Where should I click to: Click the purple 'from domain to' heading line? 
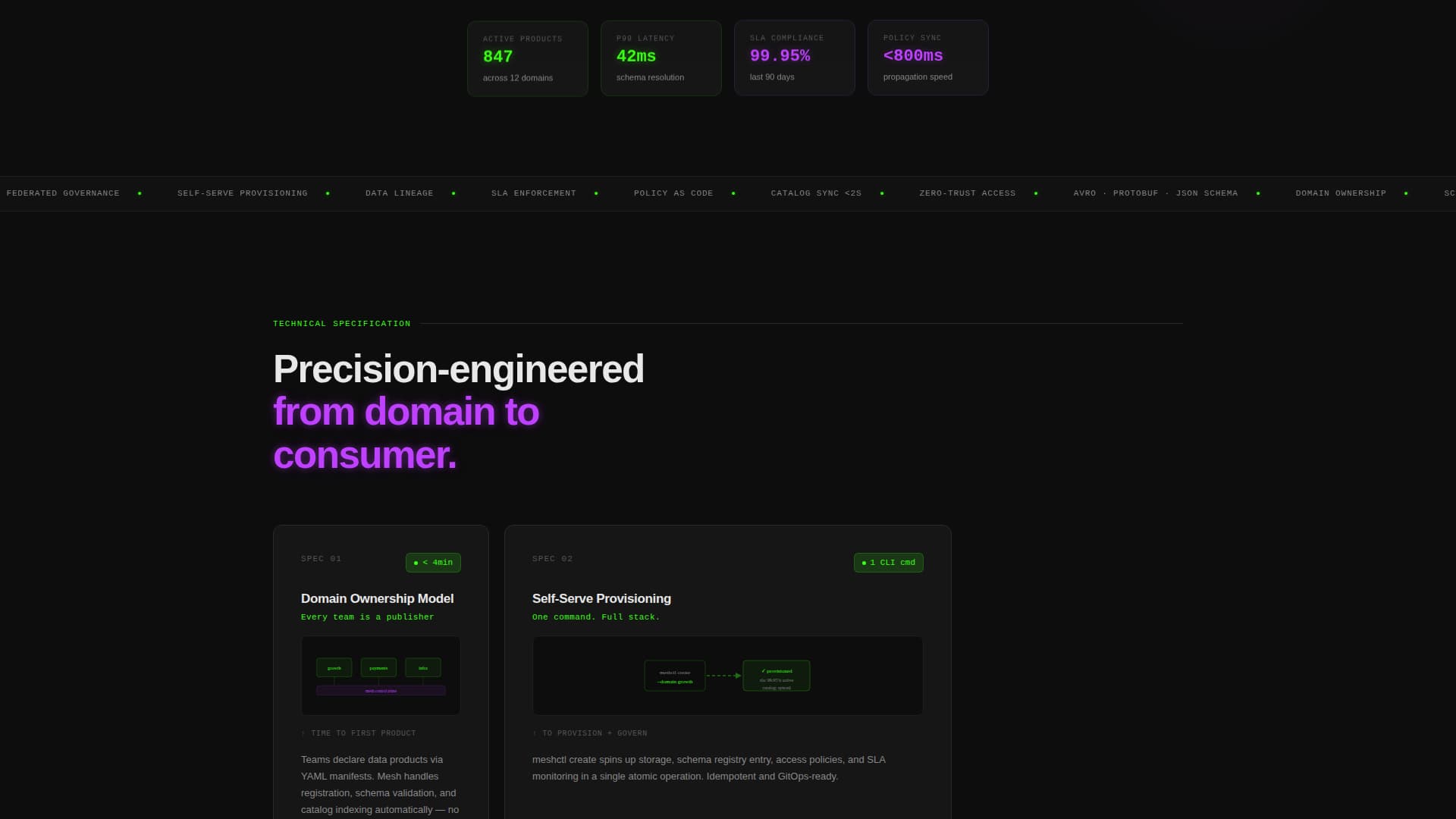tap(406, 412)
